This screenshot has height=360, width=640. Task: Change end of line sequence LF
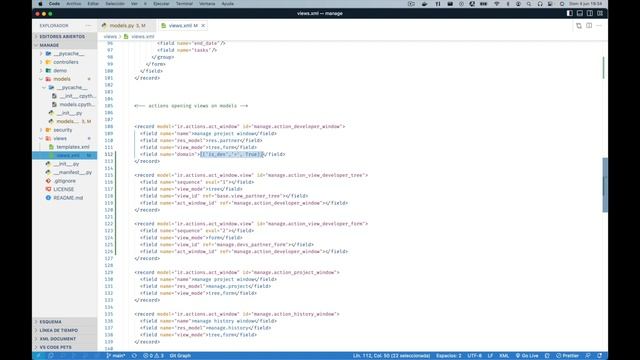pos(490,356)
